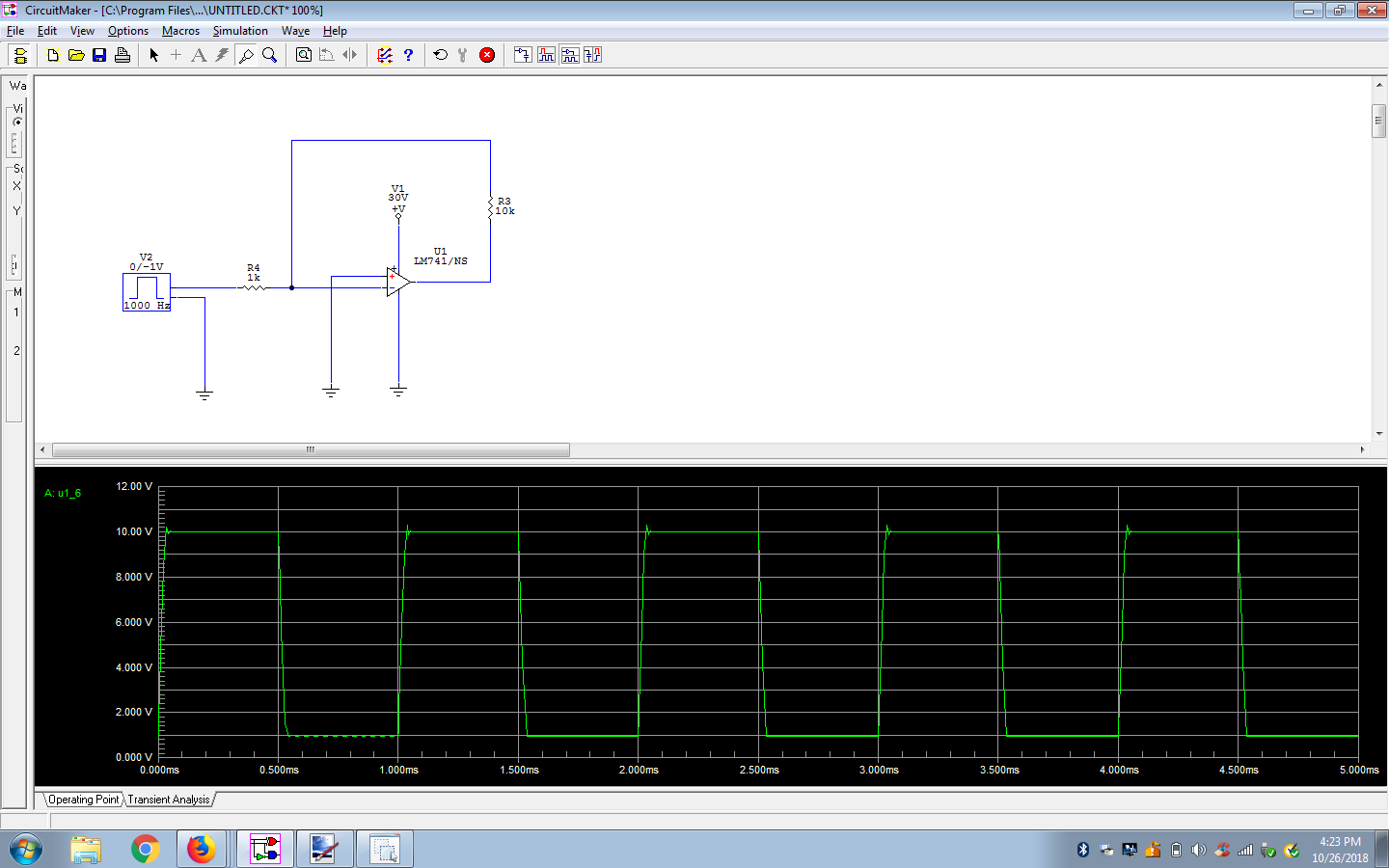The image size is (1389, 868).
Task: Click the 2.500ms time axis label
Action: (x=759, y=770)
